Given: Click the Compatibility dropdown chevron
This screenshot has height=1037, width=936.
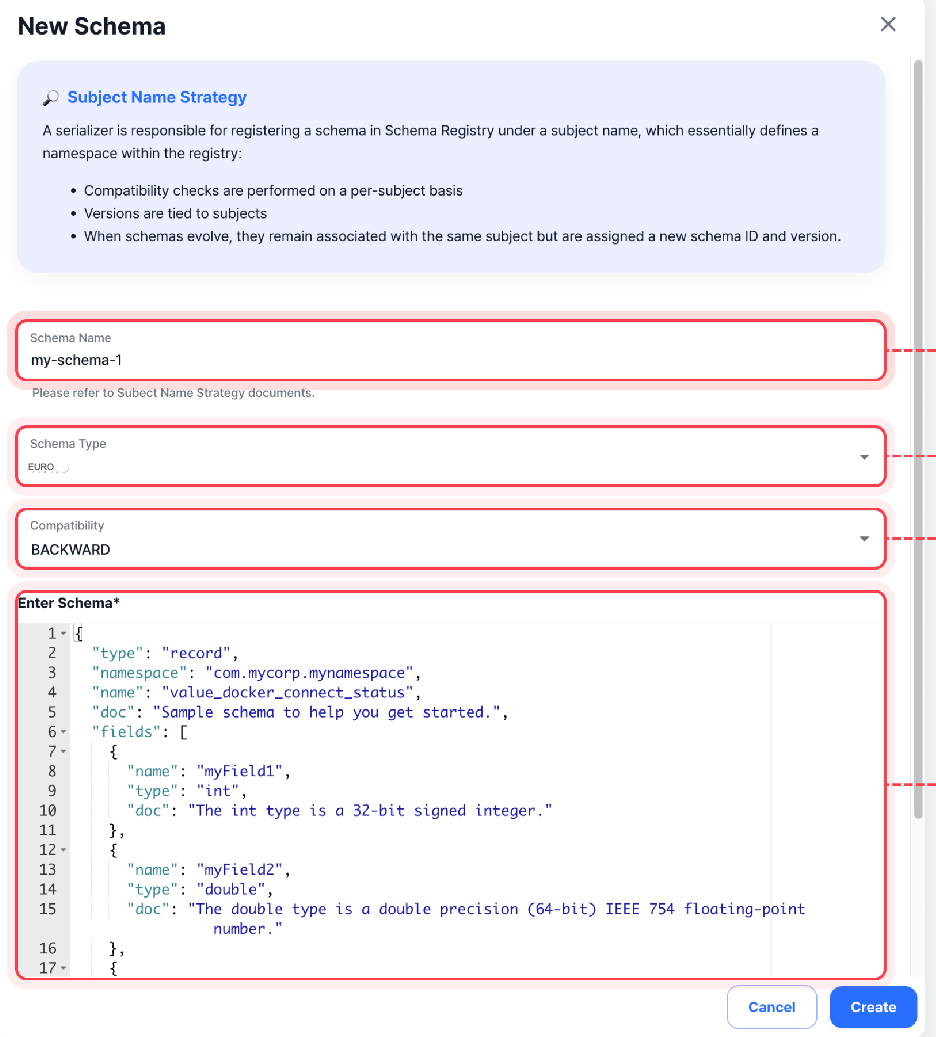Looking at the screenshot, I should (863, 538).
